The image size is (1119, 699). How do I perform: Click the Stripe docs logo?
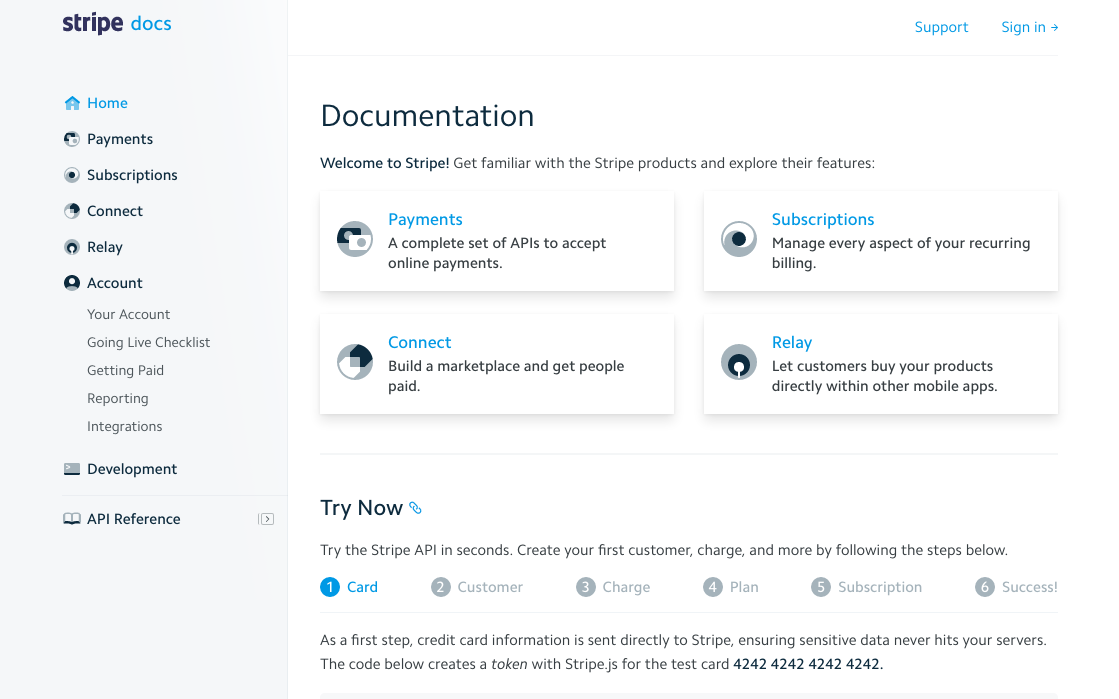[x=117, y=24]
